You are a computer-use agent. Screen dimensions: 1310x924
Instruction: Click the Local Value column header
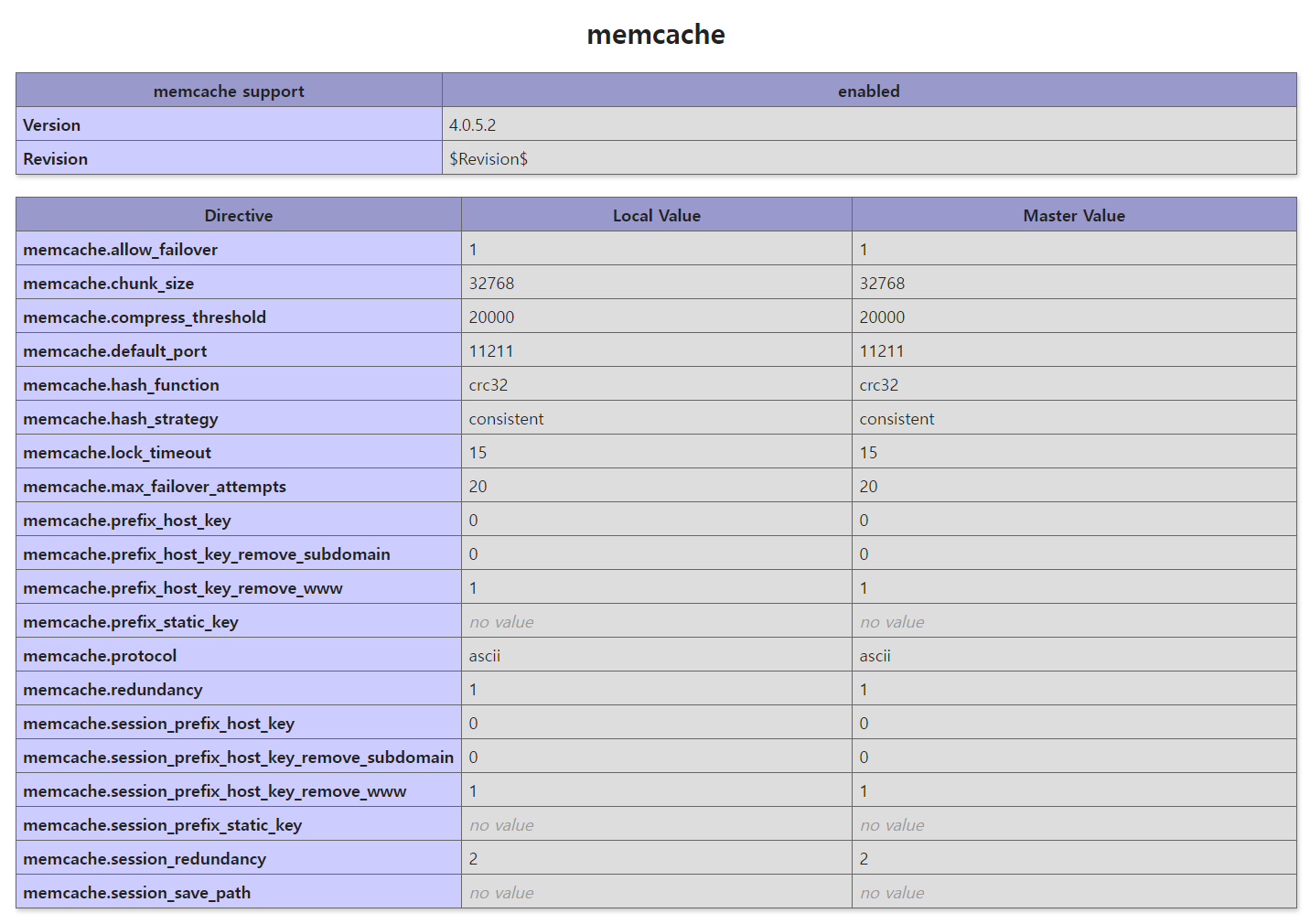pos(657,215)
